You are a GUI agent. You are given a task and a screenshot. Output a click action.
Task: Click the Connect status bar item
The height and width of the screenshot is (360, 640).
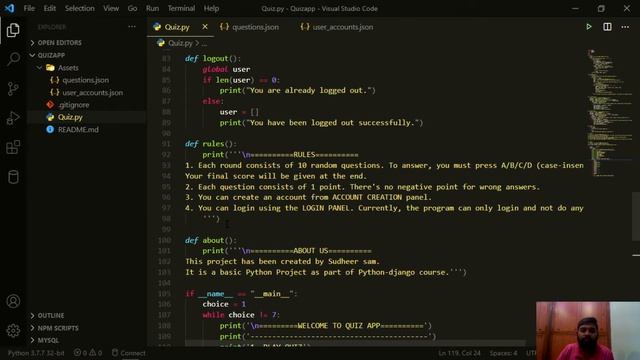[x=129, y=353]
